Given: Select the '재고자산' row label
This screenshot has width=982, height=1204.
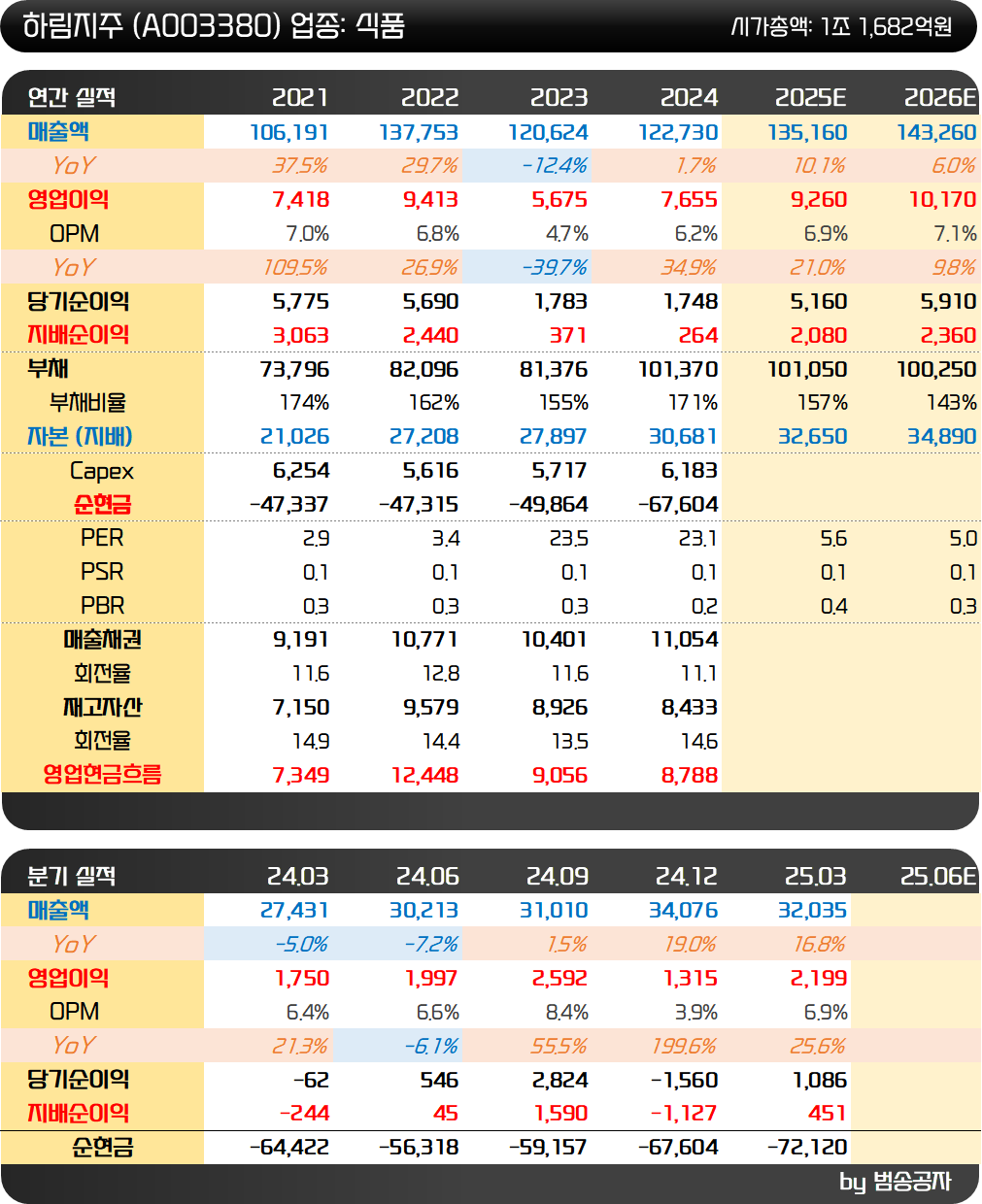Looking at the screenshot, I should pyautogui.click(x=102, y=708).
